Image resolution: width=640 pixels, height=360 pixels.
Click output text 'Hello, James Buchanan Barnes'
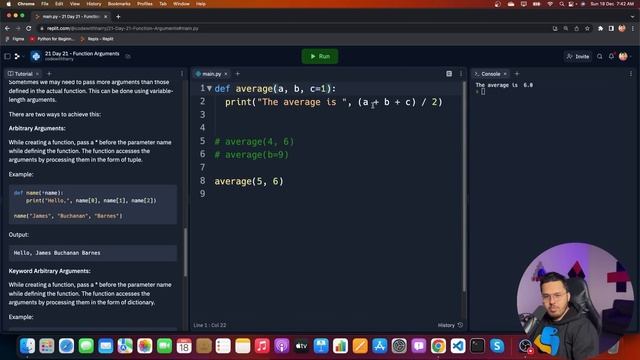57,253
